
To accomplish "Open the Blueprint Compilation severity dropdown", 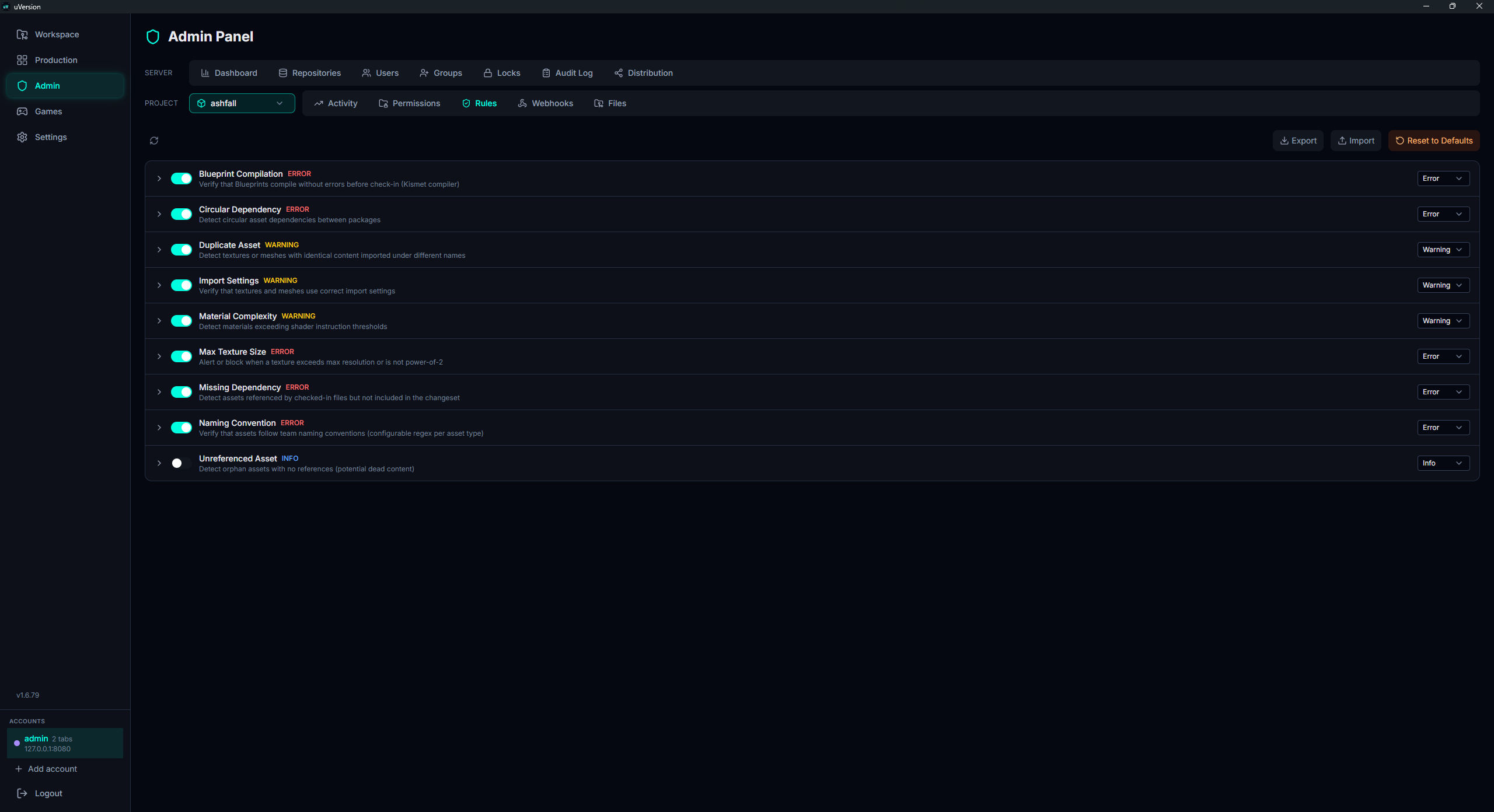I will 1443,178.
